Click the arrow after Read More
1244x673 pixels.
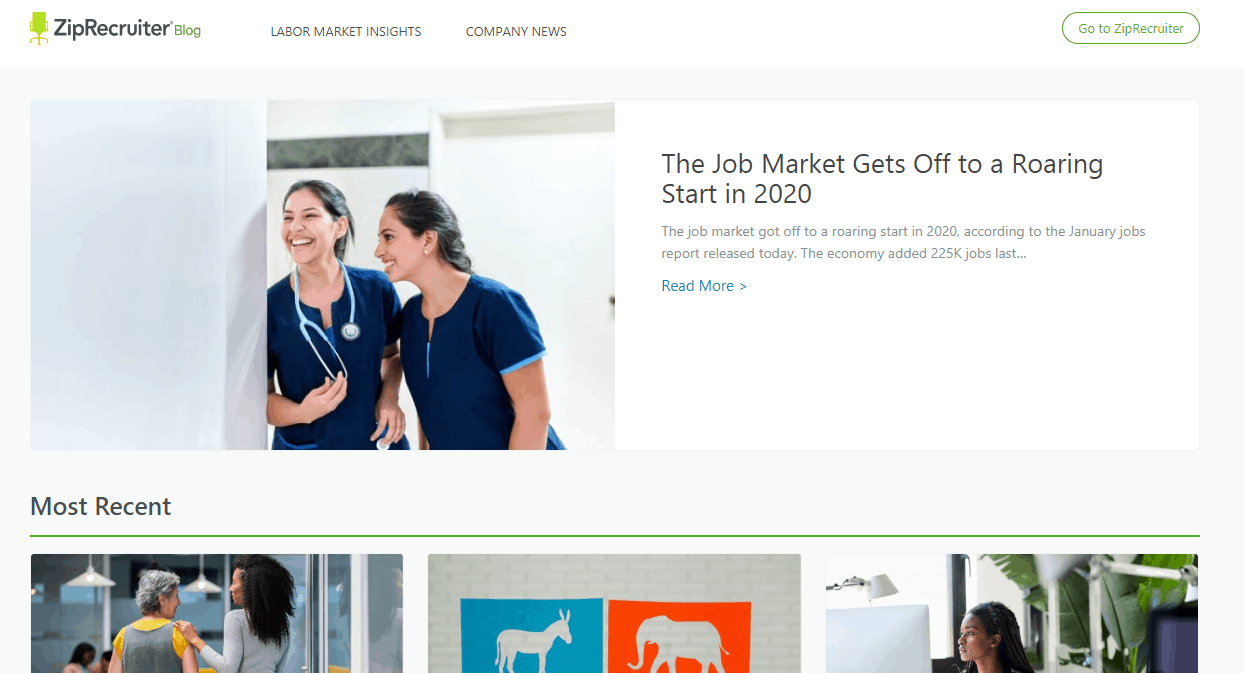click(x=743, y=287)
